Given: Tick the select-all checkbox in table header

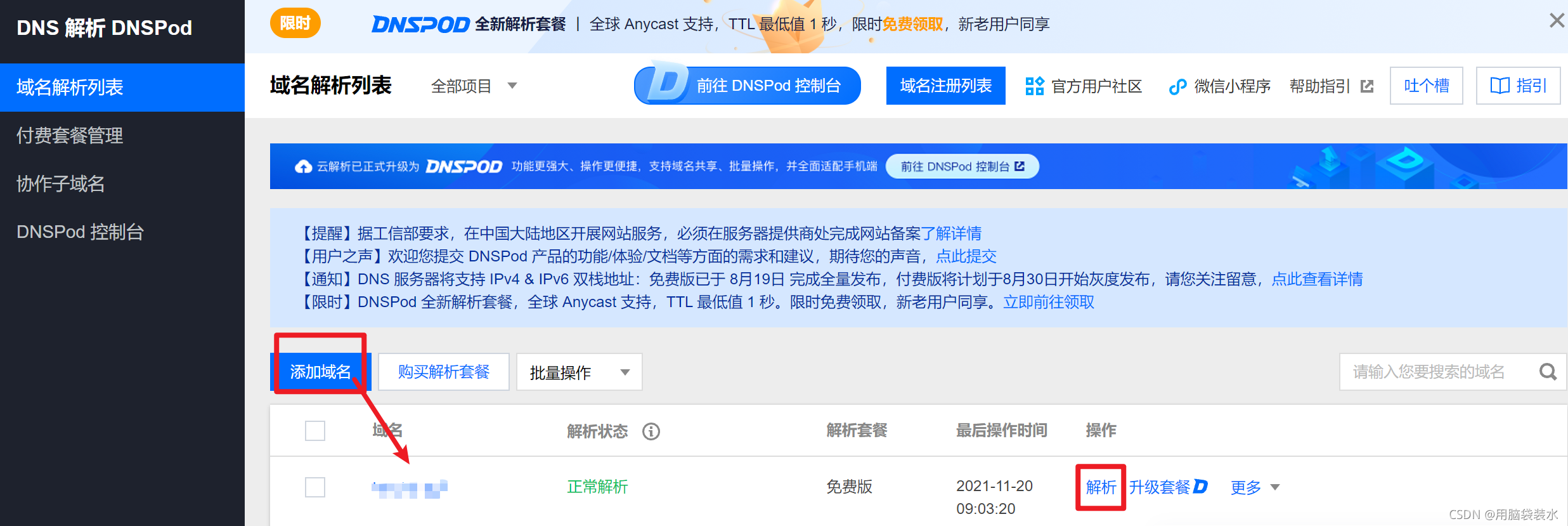Looking at the screenshot, I should pos(315,431).
